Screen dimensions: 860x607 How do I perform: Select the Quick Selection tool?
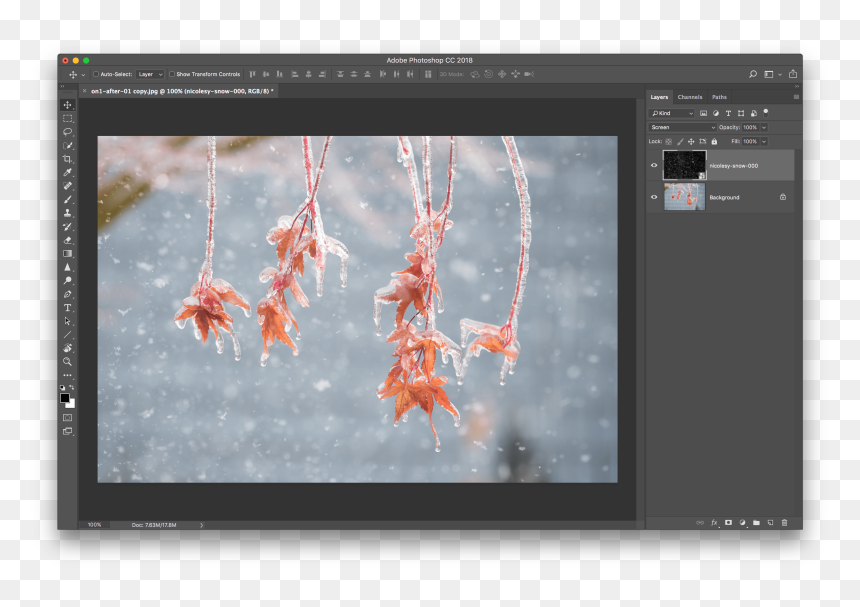click(x=67, y=145)
